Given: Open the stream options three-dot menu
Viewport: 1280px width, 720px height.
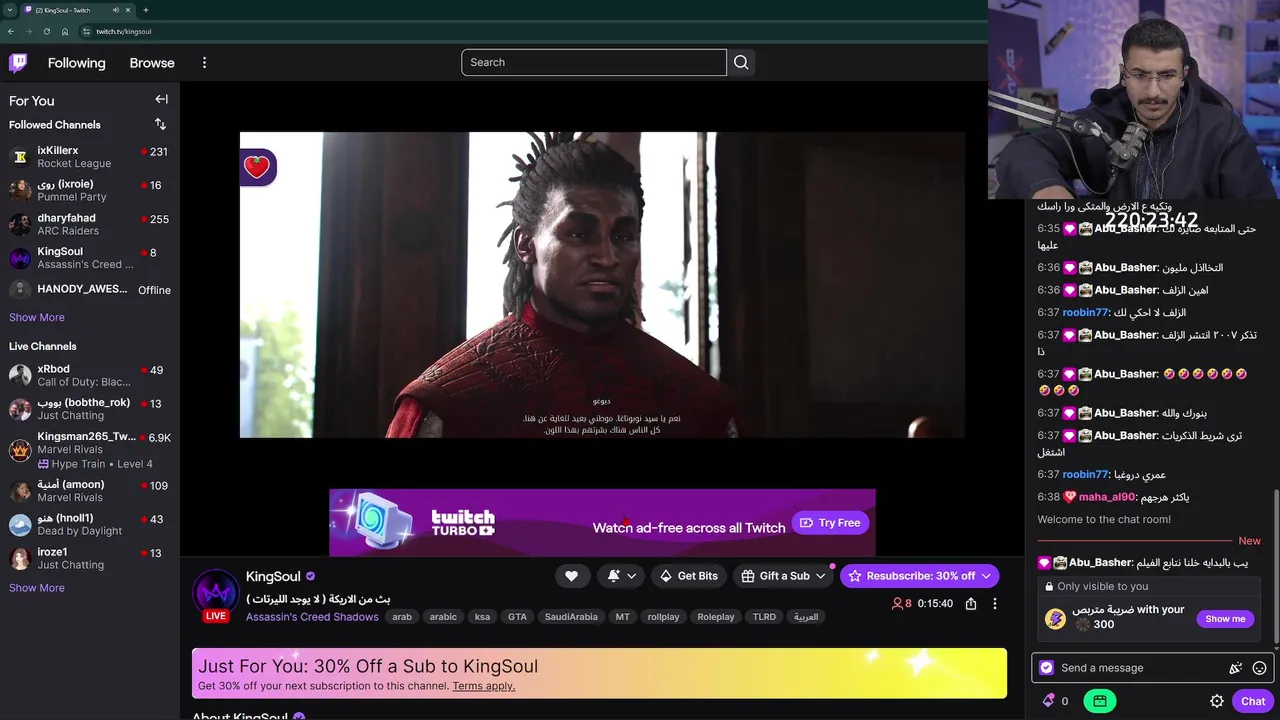Looking at the screenshot, I should (x=994, y=604).
